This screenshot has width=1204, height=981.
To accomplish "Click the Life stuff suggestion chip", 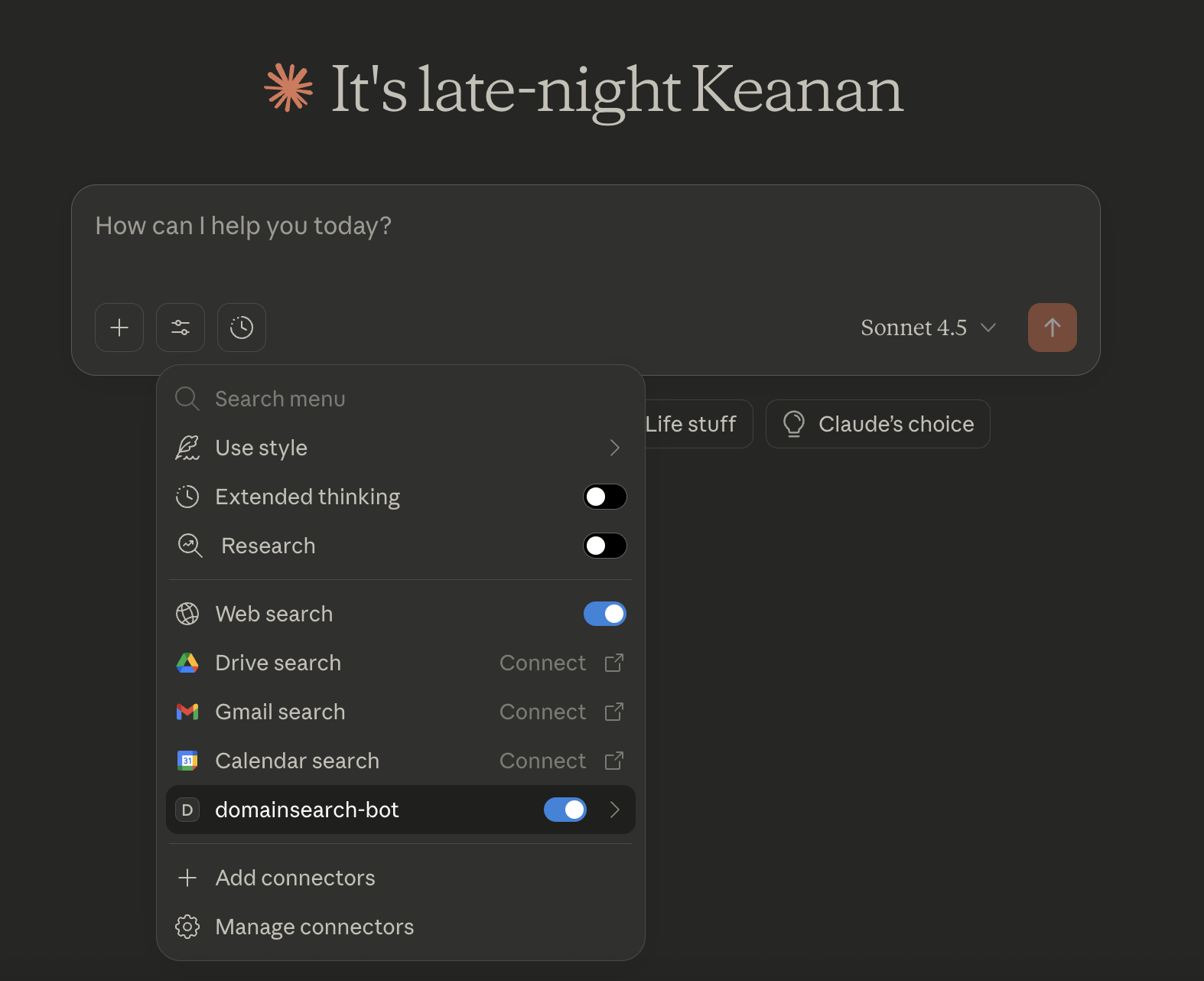I will (698, 424).
